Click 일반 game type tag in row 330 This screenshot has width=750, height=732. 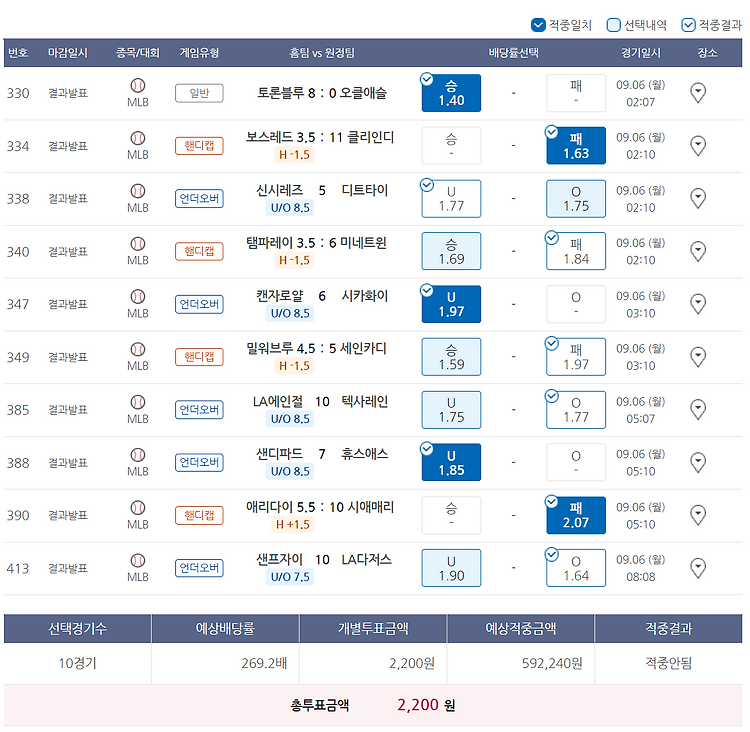tap(199, 93)
